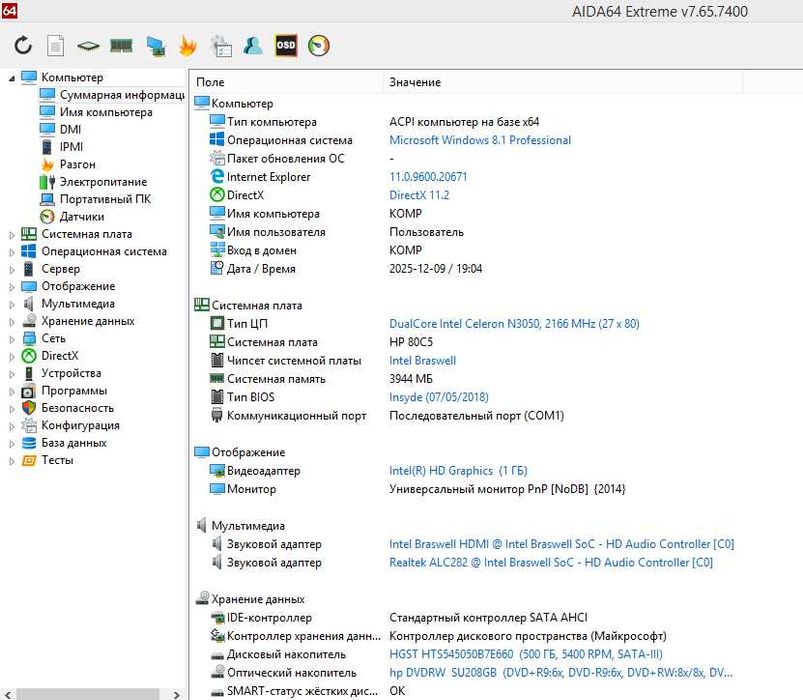
Task: Open the OSD panel icon
Action: click(x=286, y=46)
